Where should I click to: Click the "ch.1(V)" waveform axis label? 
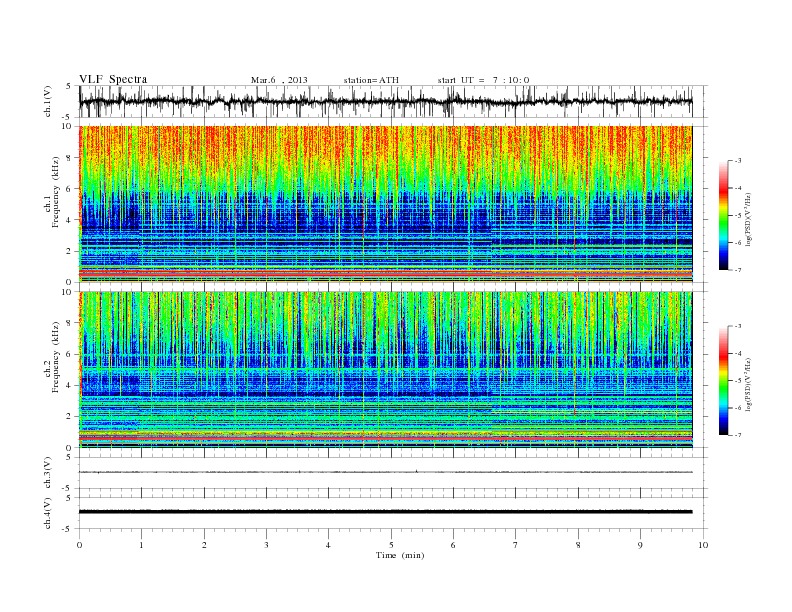(47, 101)
